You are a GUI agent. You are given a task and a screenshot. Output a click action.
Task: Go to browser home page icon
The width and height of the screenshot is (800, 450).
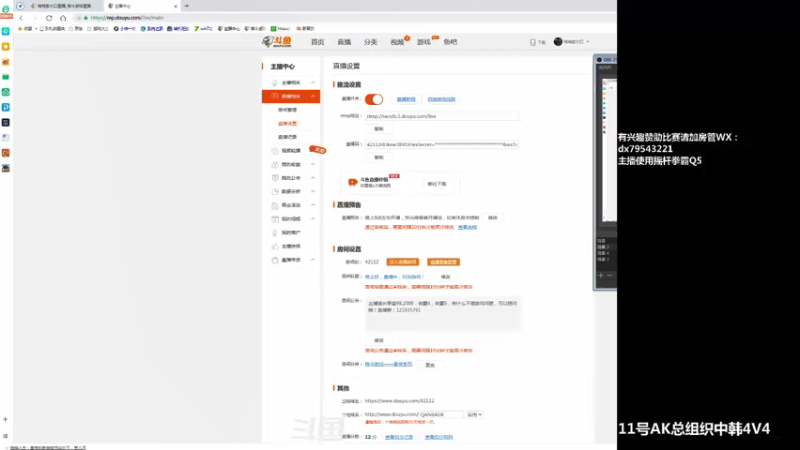(63, 18)
